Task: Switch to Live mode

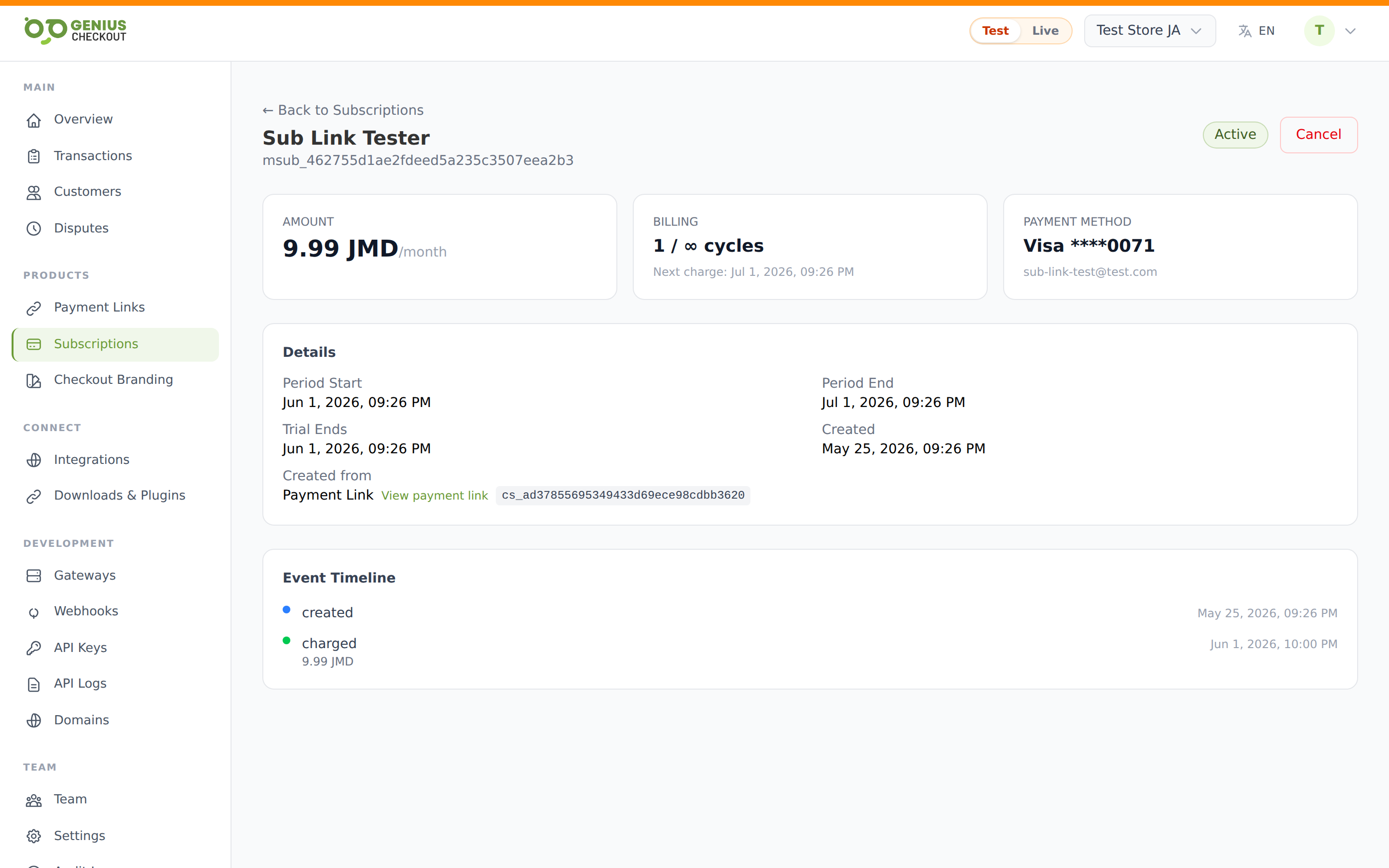Action: pos(1045,31)
